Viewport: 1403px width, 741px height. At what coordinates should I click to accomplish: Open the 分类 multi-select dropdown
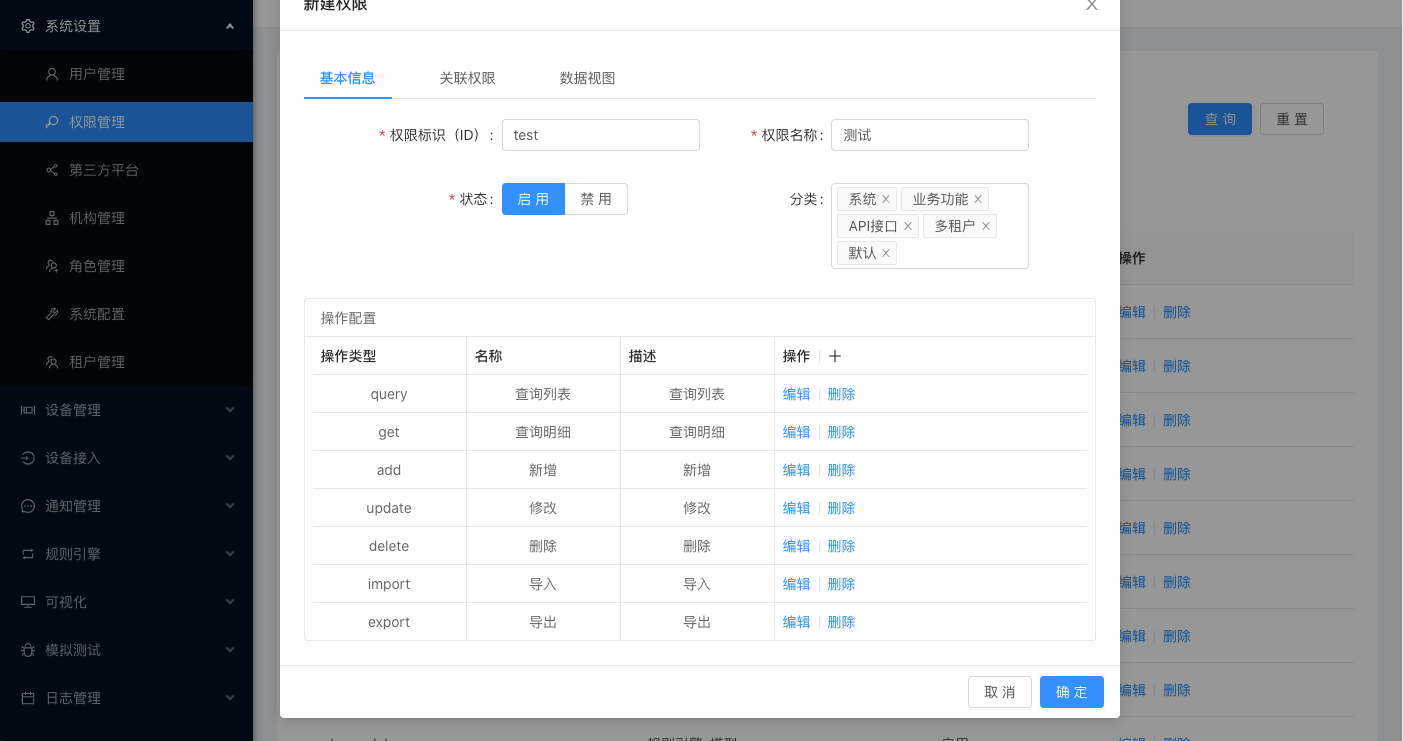(960, 254)
